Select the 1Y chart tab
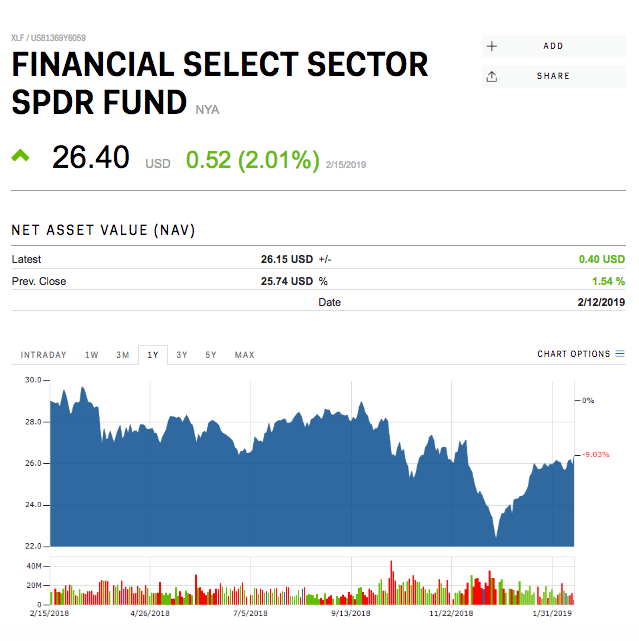The height and width of the screenshot is (641, 639). pos(153,355)
